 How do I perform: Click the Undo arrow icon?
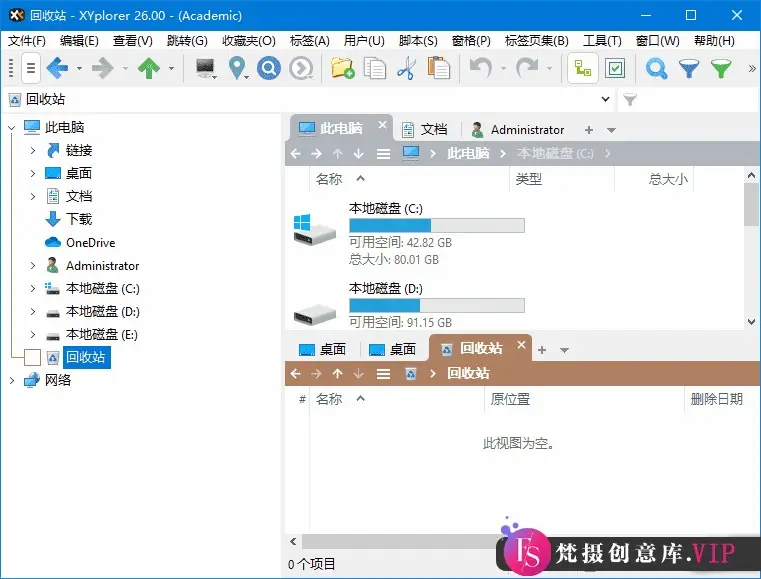pyautogui.click(x=481, y=68)
